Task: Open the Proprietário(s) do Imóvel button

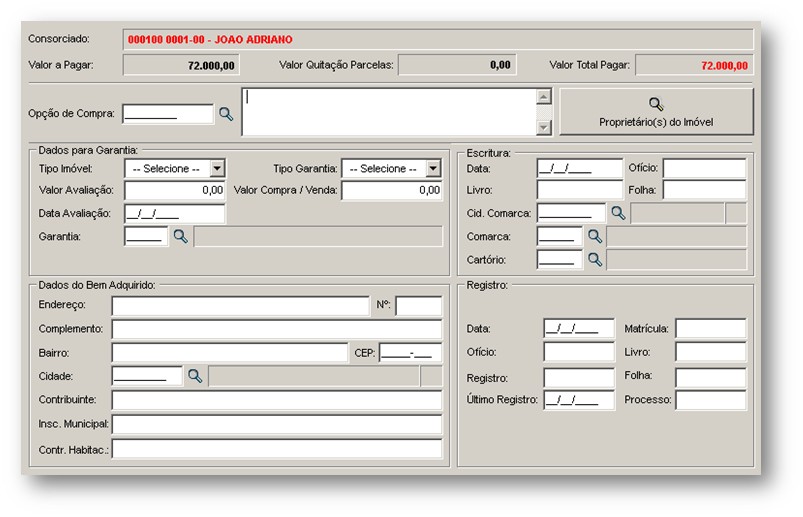Action: [656, 112]
